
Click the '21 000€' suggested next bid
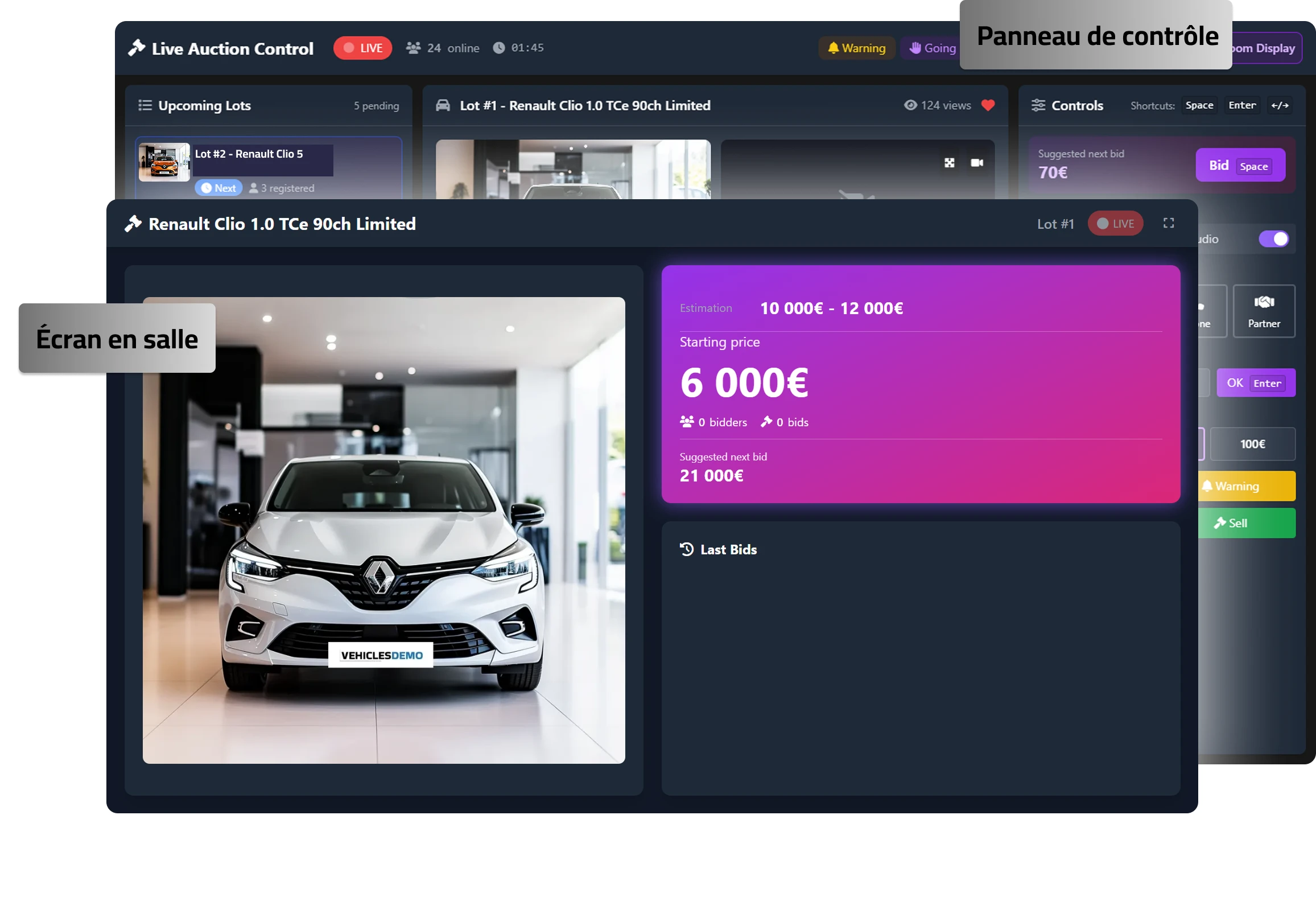click(711, 476)
